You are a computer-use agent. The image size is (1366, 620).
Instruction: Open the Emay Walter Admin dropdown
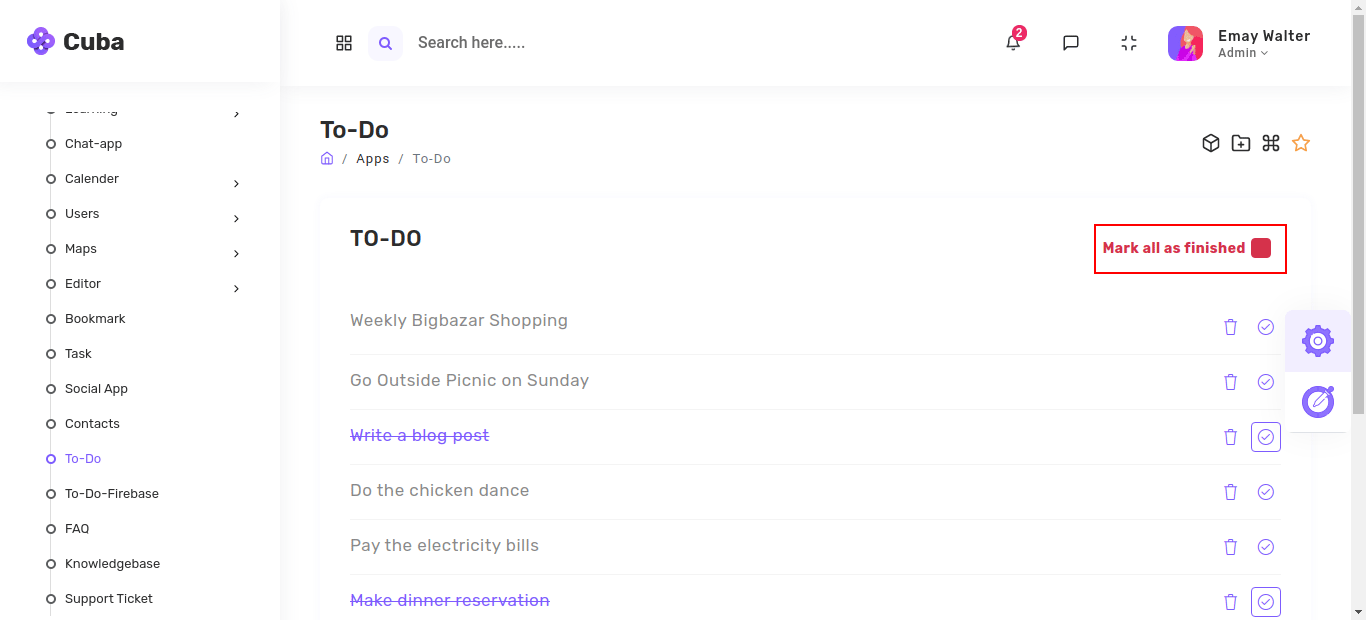click(x=1263, y=43)
